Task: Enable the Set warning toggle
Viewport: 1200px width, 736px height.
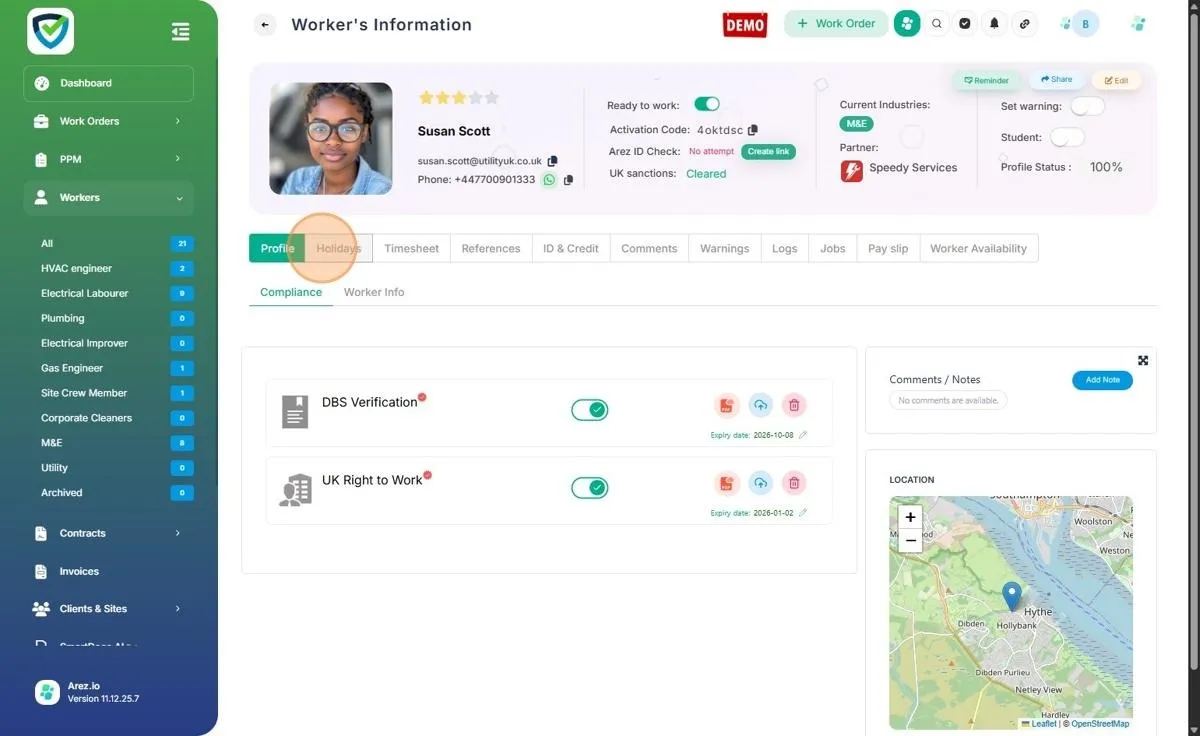Action: click(1087, 106)
